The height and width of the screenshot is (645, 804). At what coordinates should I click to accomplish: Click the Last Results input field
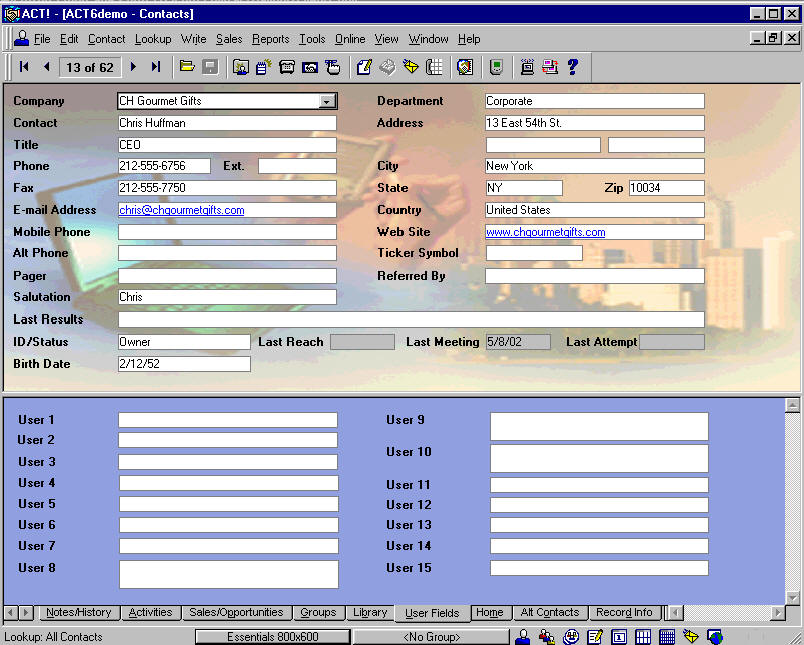click(411, 319)
